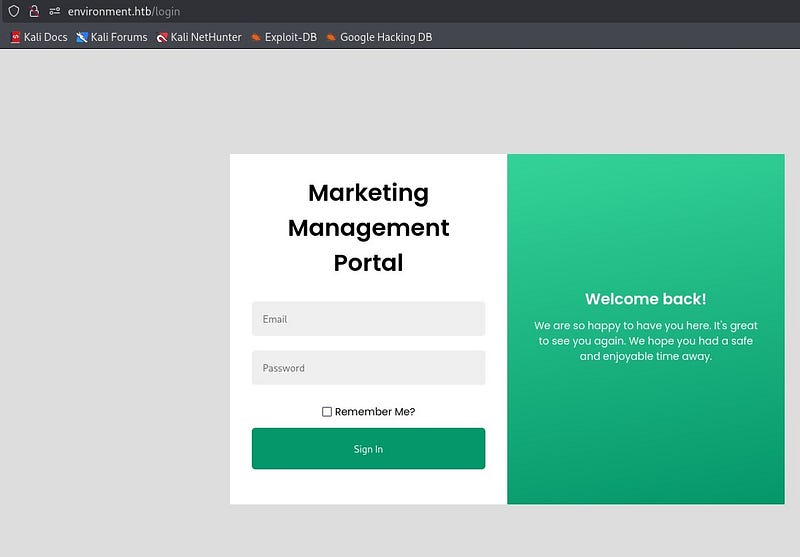The image size is (800, 557).
Task: Click the "Remember Me?" label text
Action: [x=375, y=412]
